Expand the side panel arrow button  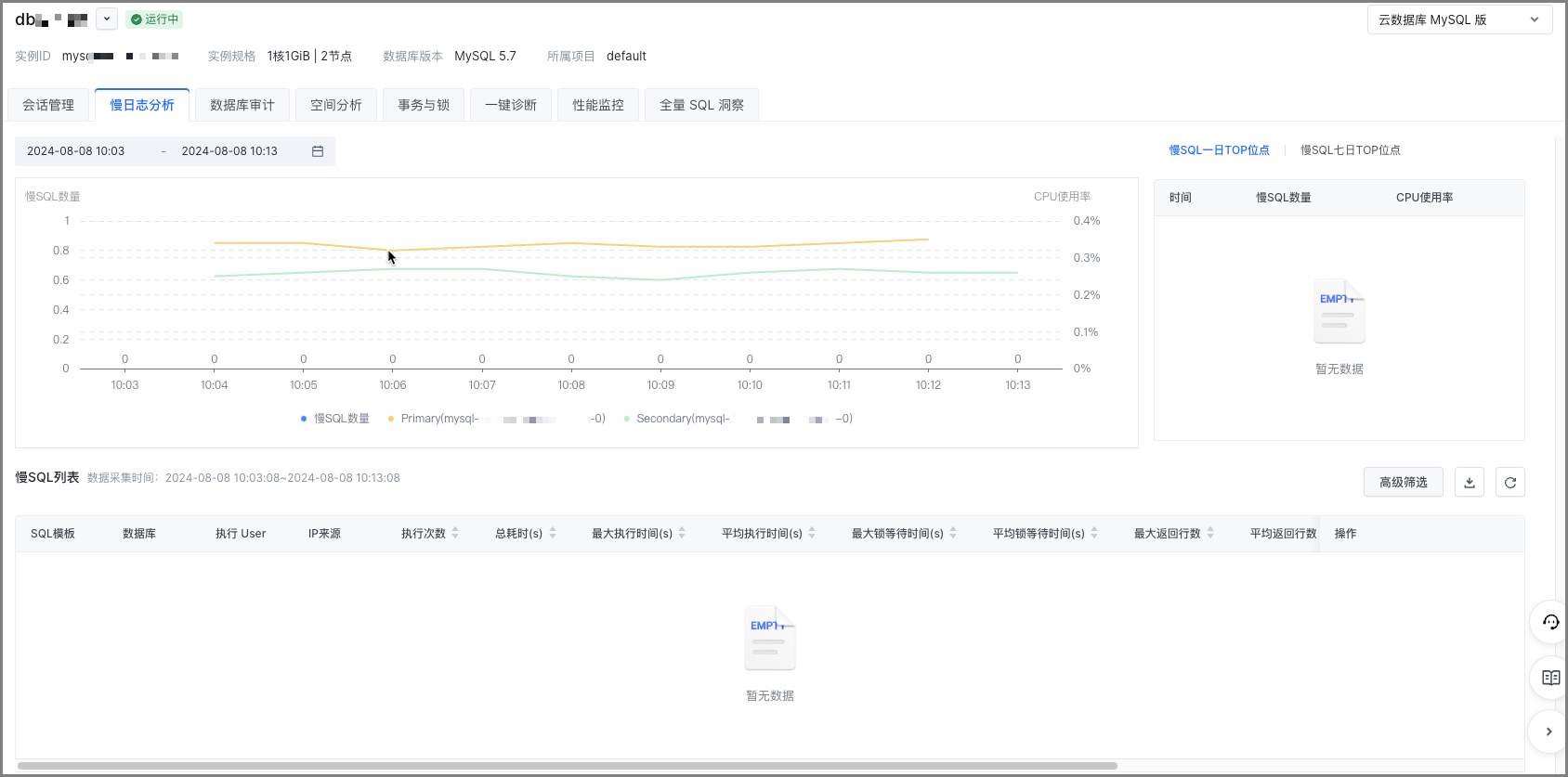pyautogui.click(x=1548, y=732)
